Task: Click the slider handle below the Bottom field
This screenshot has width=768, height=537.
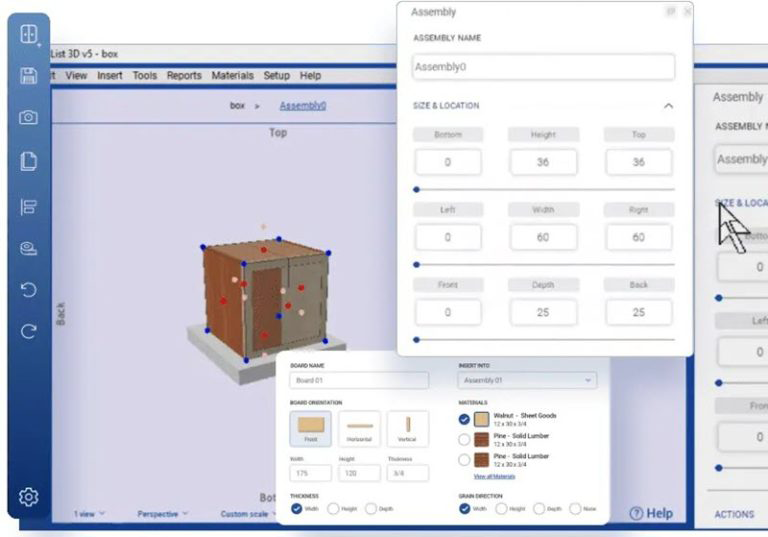Action: [x=417, y=189]
